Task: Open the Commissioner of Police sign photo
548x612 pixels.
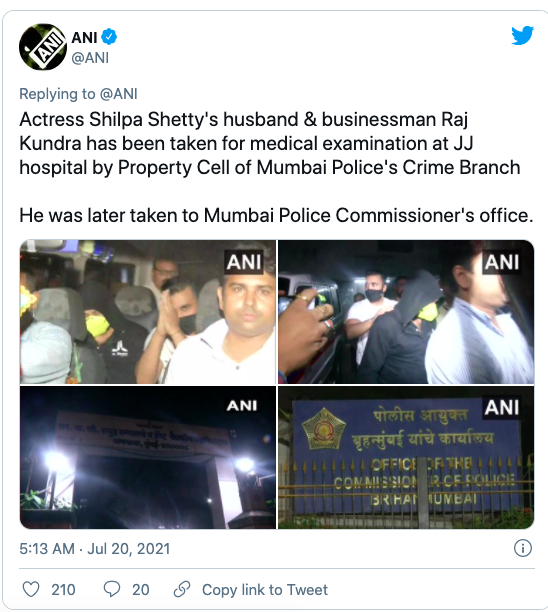Action: coord(406,457)
